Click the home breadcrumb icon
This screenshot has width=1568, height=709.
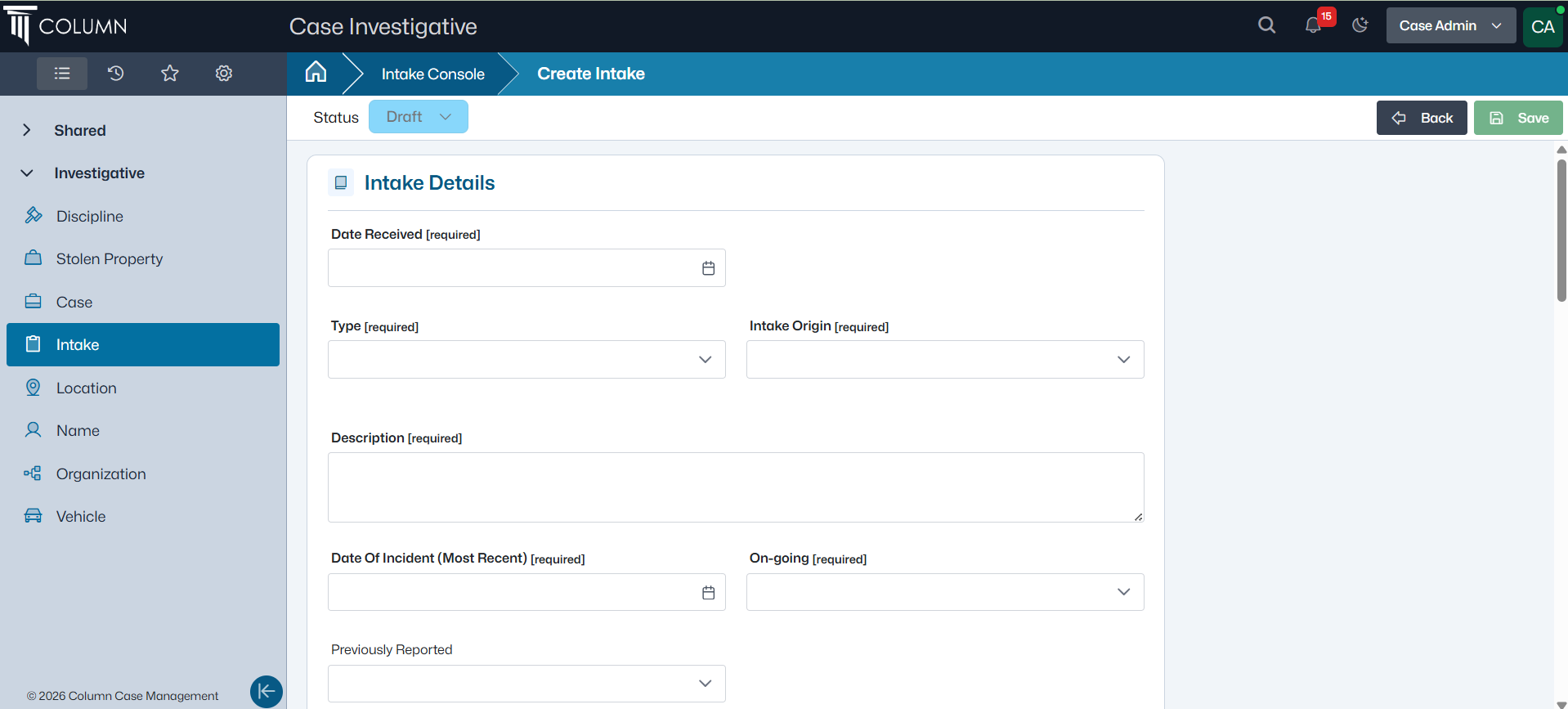(x=316, y=73)
